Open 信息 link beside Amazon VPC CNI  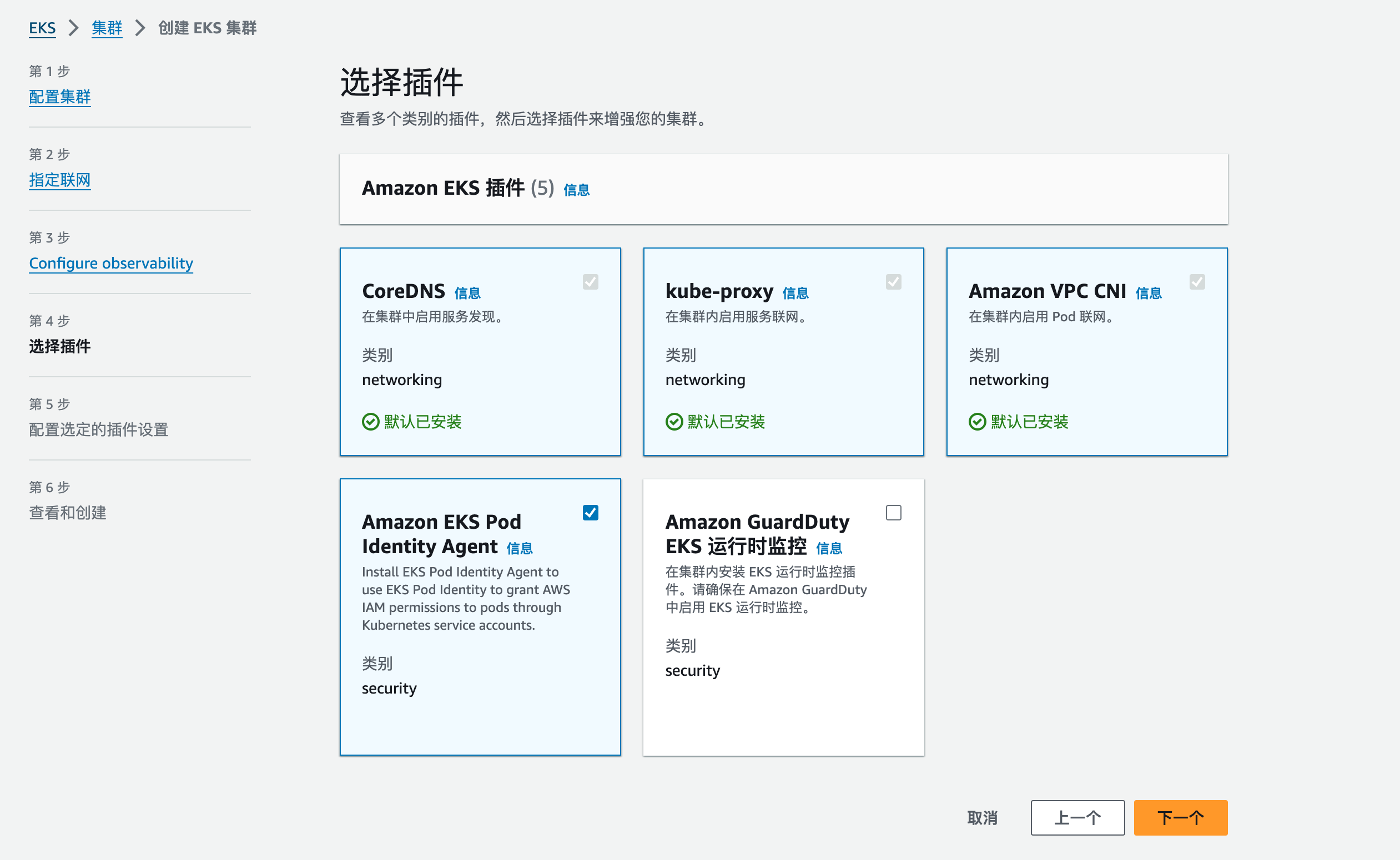(1149, 293)
